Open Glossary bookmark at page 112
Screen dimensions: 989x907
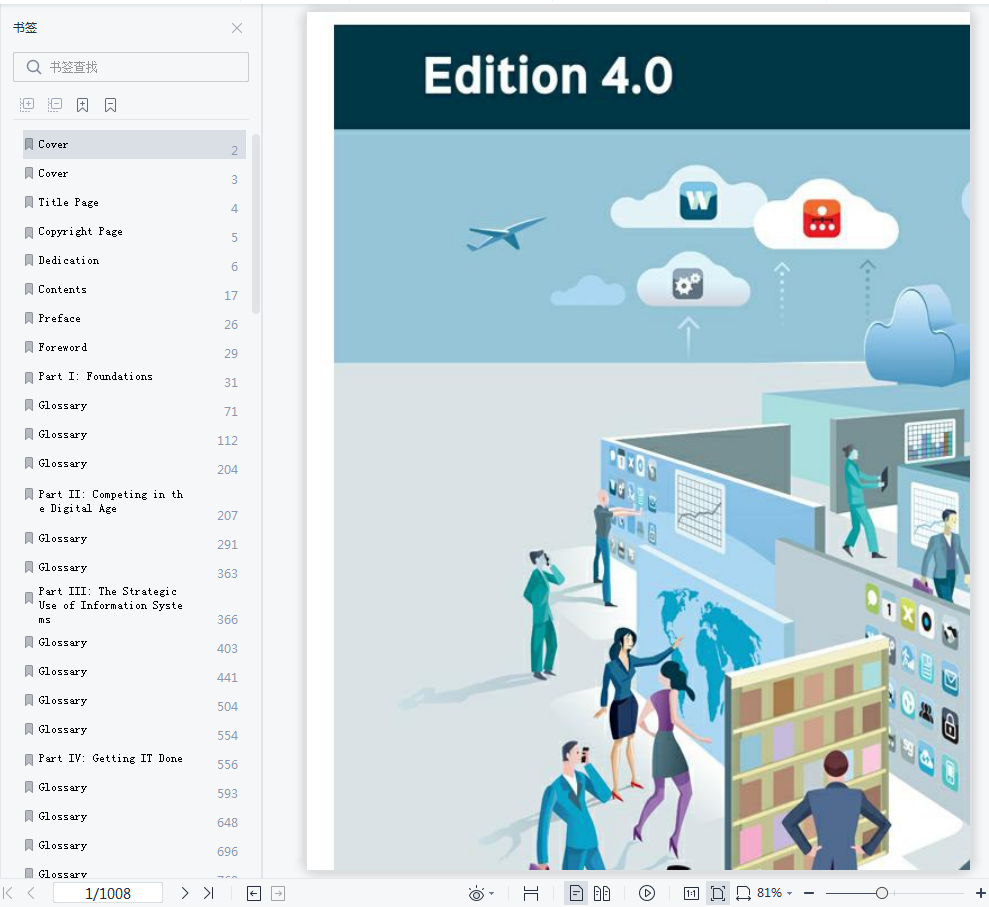(134, 435)
